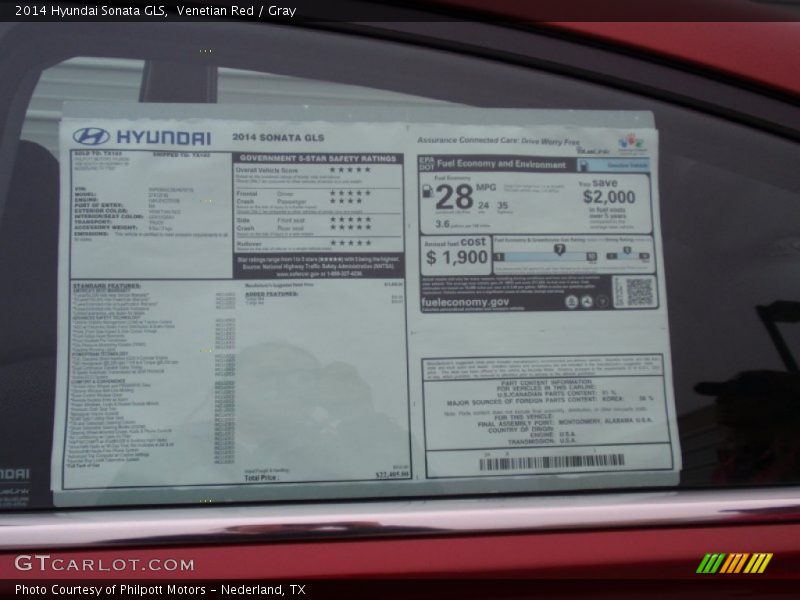The width and height of the screenshot is (800, 600).
Task: Click the Rollover rating stars
Action: click(x=351, y=243)
